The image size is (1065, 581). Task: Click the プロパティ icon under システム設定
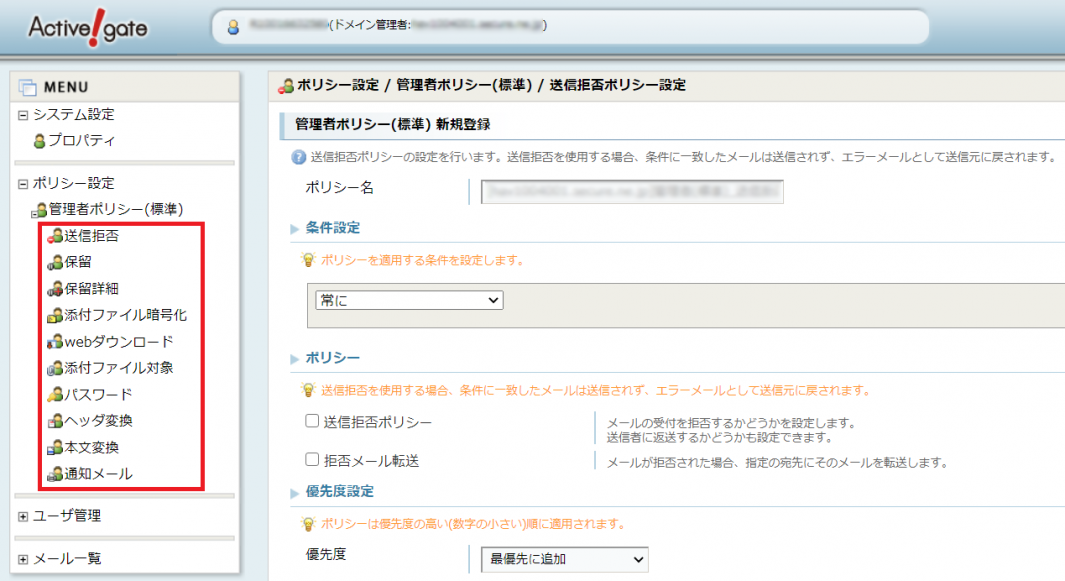pos(40,141)
